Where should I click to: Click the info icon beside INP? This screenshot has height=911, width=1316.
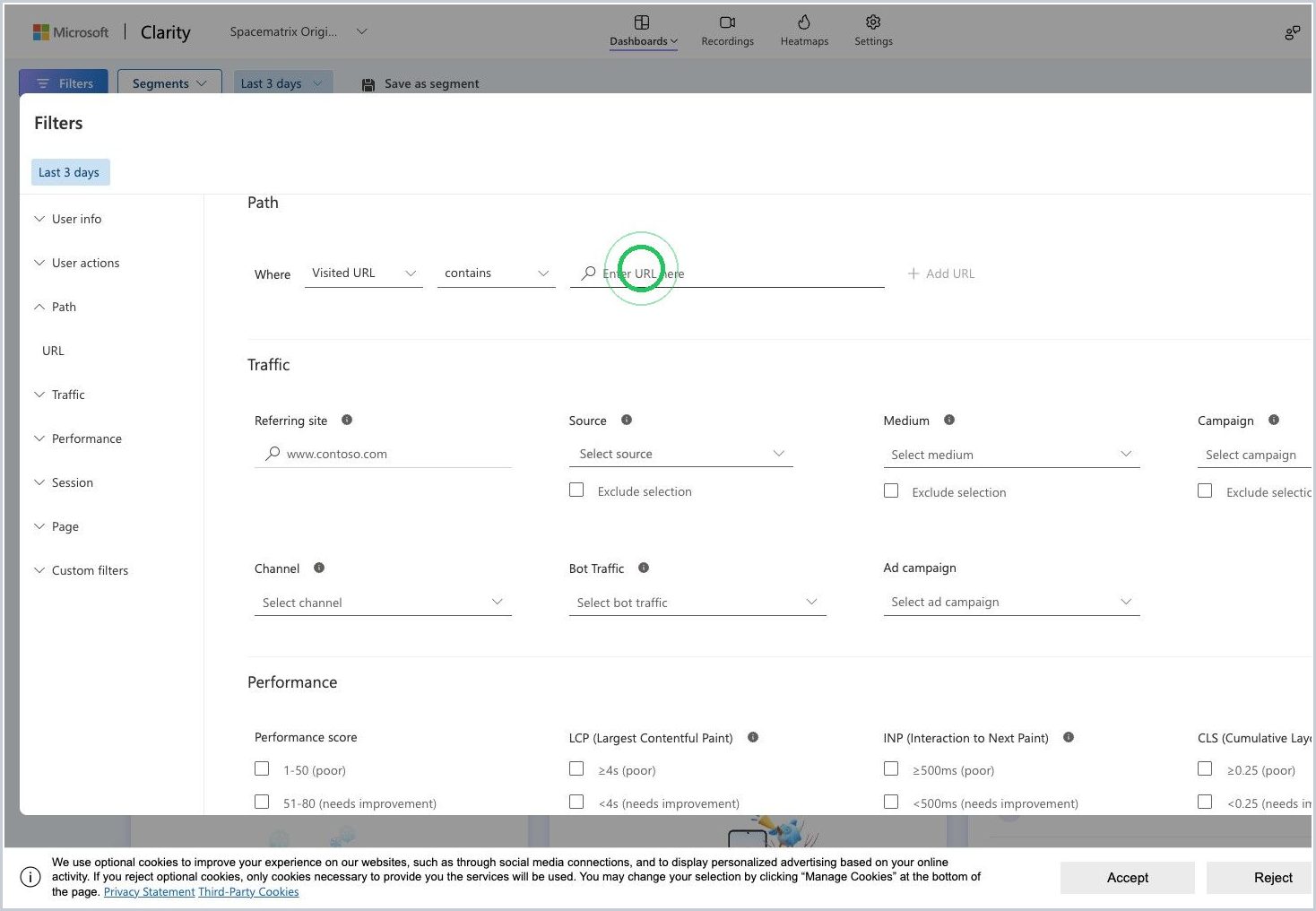(1069, 737)
